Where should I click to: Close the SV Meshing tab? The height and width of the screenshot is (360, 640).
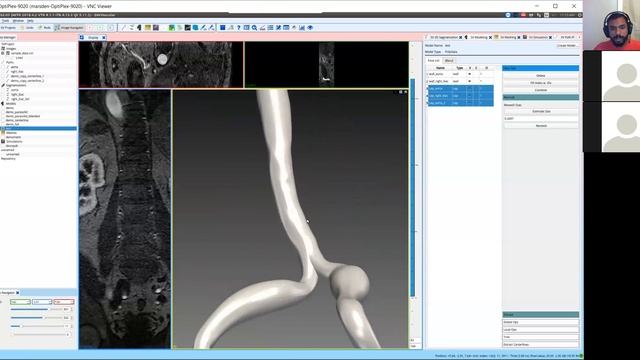[519, 38]
